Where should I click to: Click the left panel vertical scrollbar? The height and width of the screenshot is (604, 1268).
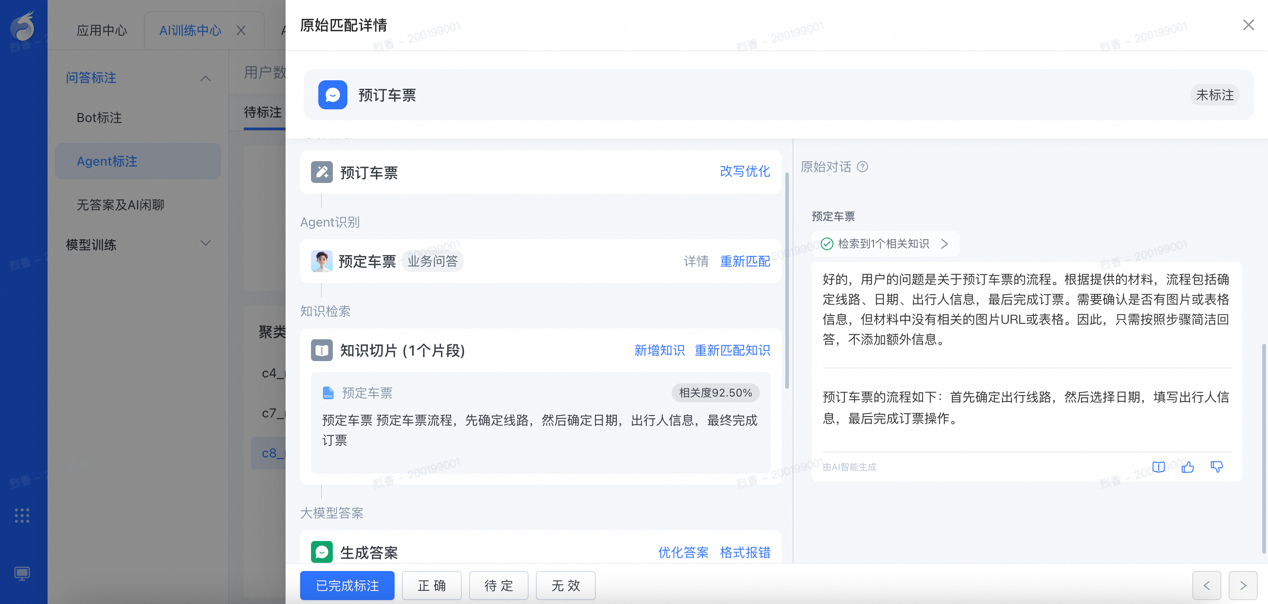click(787, 280)
